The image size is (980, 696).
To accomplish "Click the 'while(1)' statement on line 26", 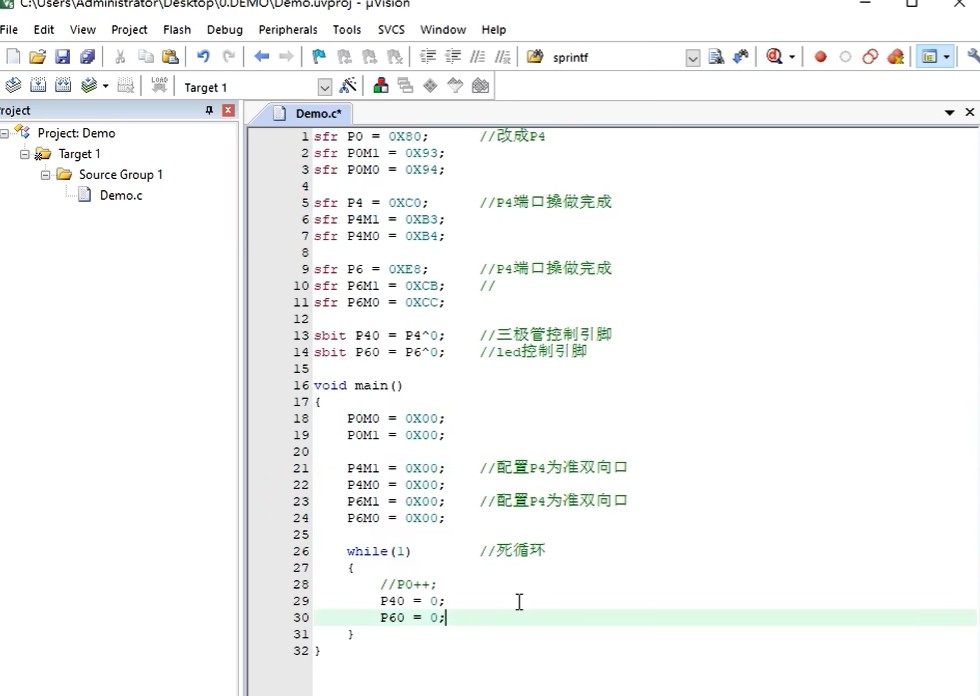I will [379, 552].
